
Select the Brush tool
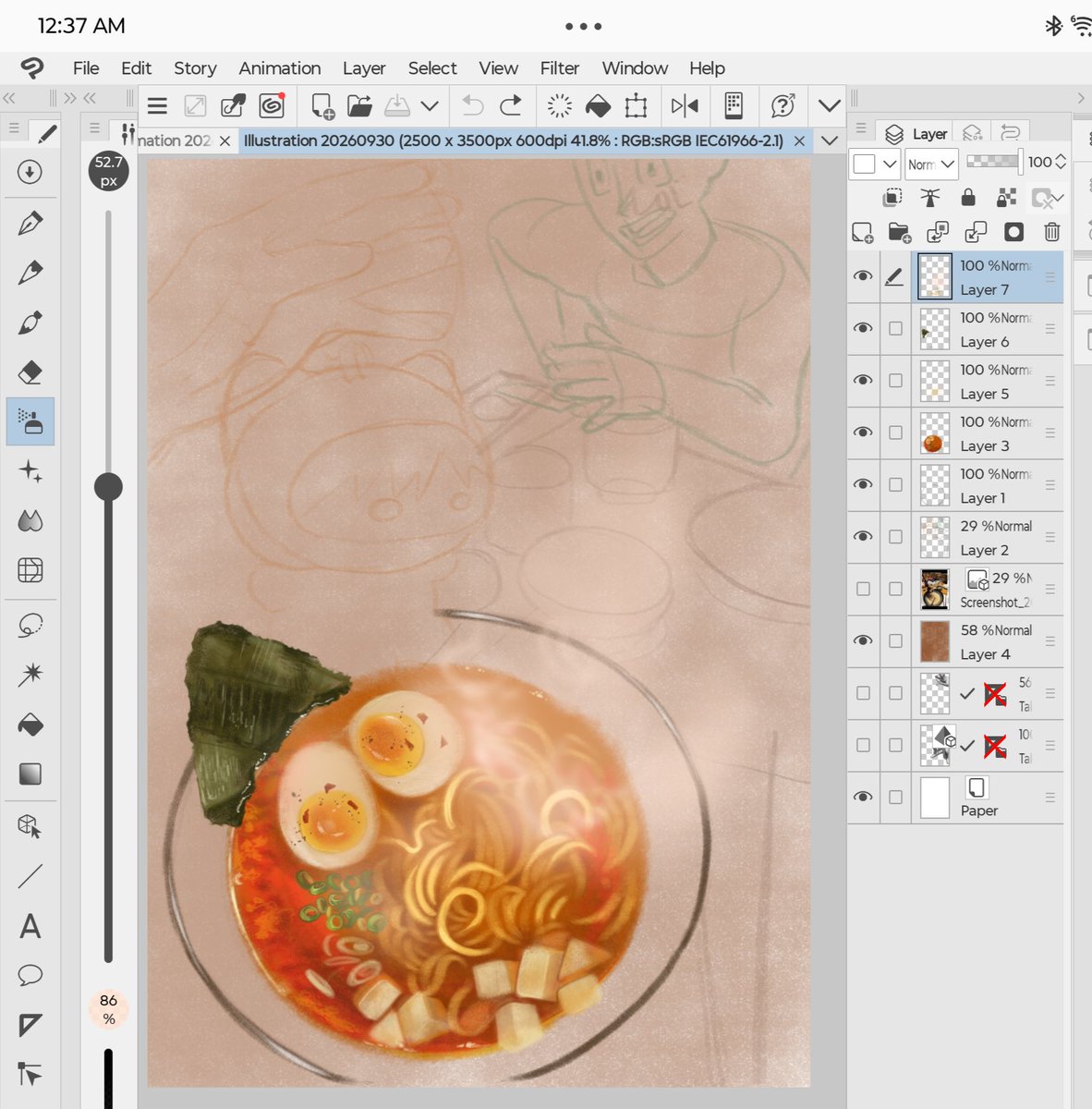pyautogui.click(x=30, y=323)
